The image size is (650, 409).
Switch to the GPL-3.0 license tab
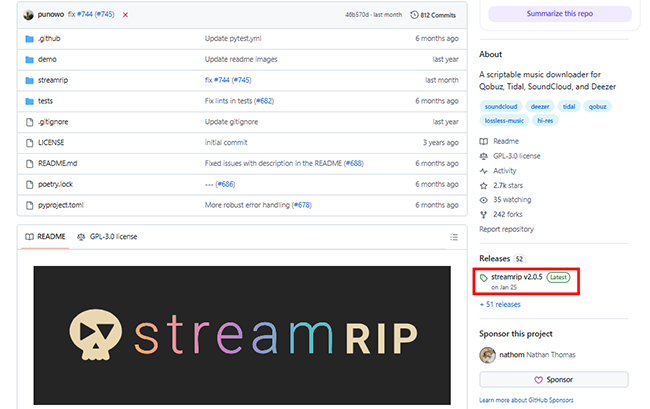coord(107,237)
